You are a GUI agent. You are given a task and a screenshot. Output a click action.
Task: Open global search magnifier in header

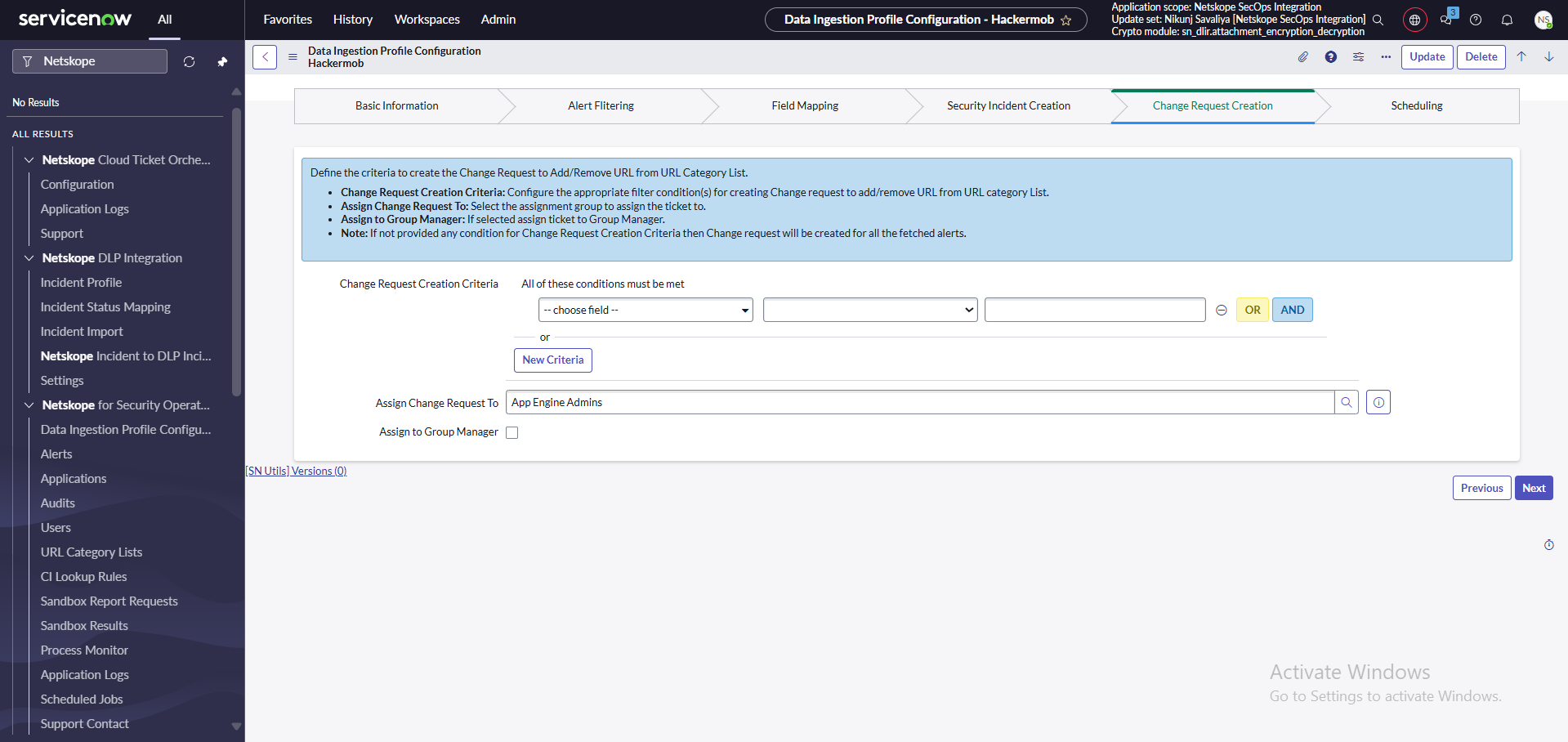tap(1378, 20)
